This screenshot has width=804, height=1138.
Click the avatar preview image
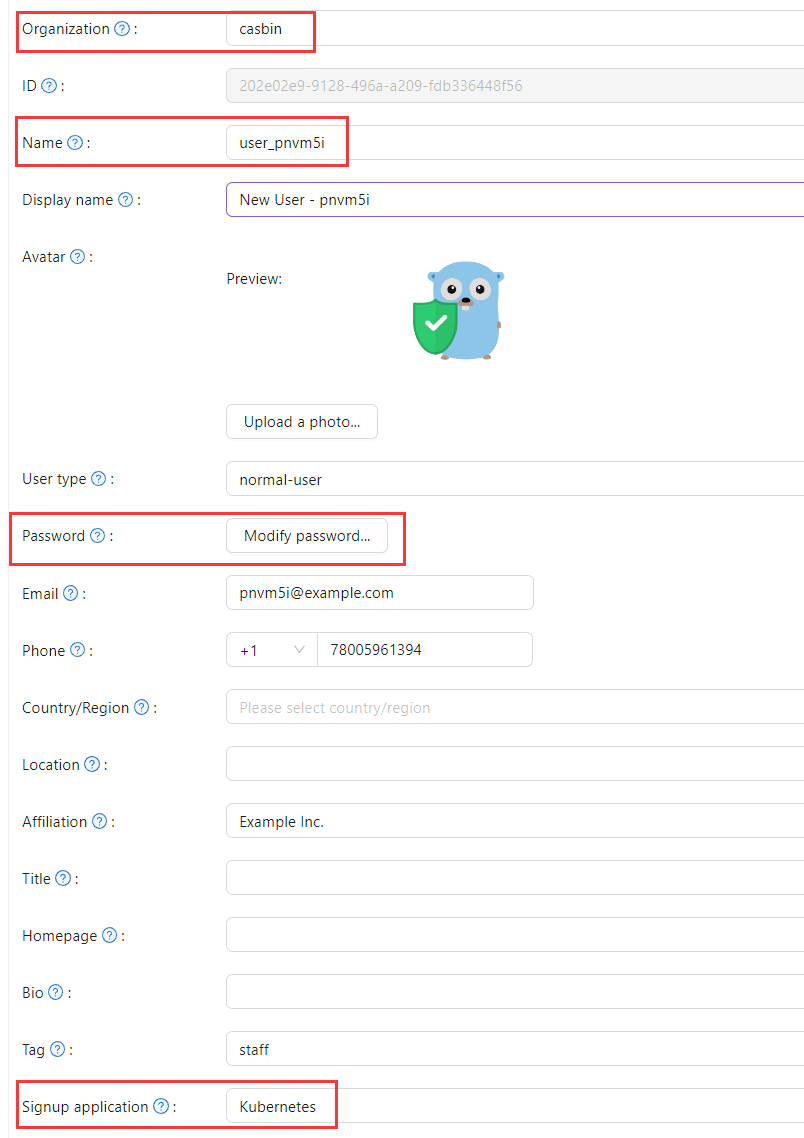pyautogui.click(x=457, y=310)
